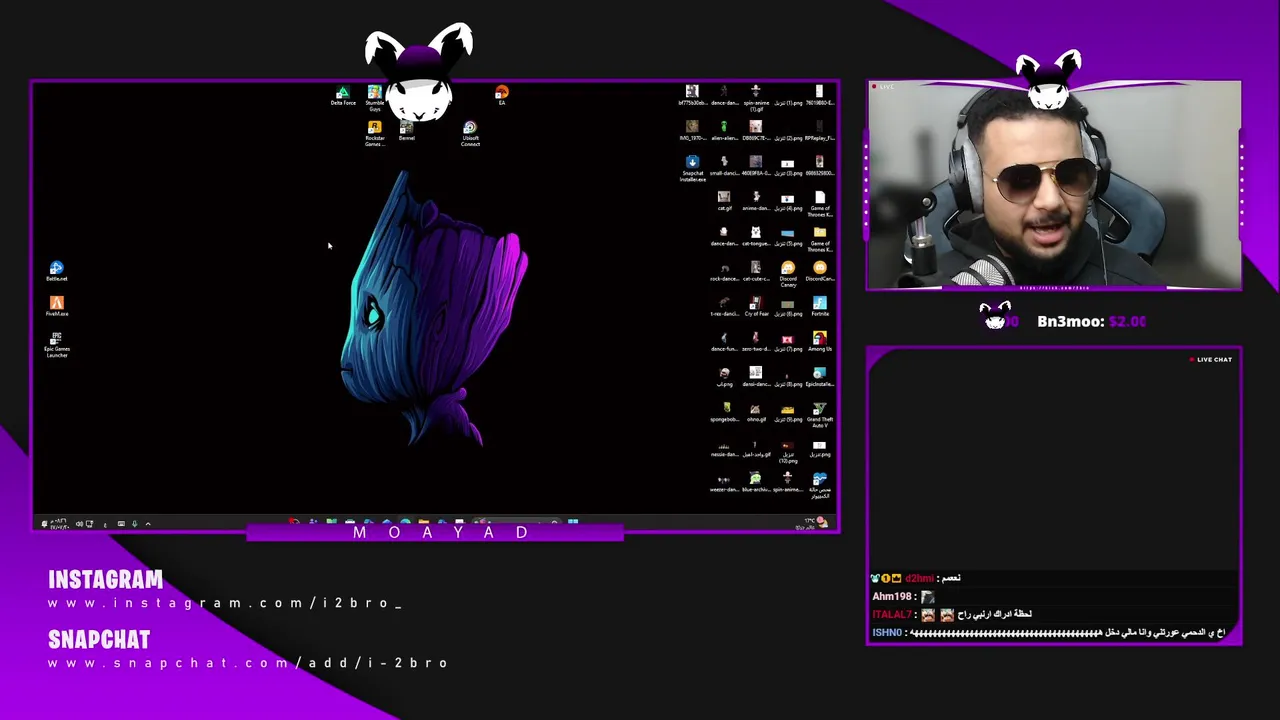Screen dimensions: 1280x720
Task: Open the small-dancing gif file
Action: (724, 165)
